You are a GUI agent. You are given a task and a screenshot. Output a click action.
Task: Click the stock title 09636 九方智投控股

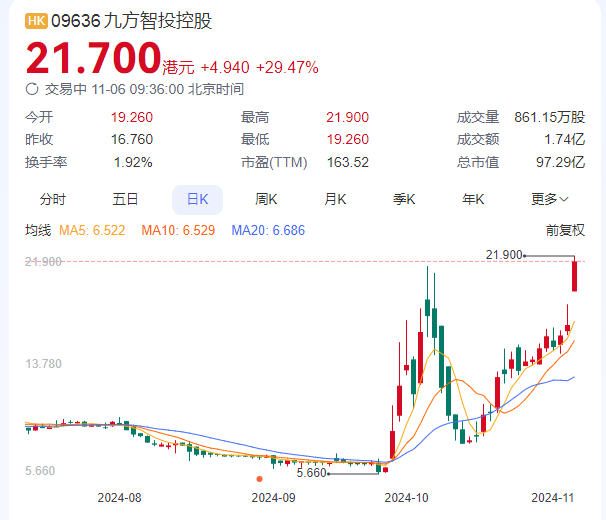click(x=131, y=21)
